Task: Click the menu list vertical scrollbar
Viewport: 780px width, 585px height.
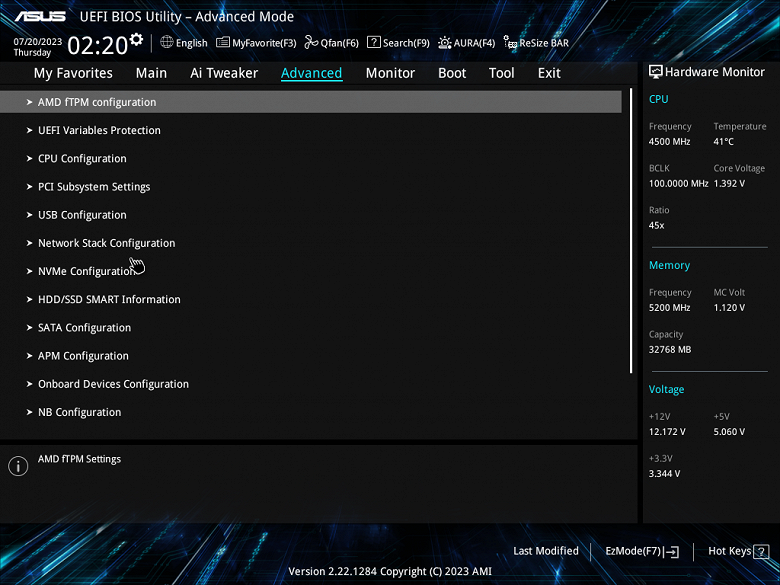Action: click(x=631, y=231)
